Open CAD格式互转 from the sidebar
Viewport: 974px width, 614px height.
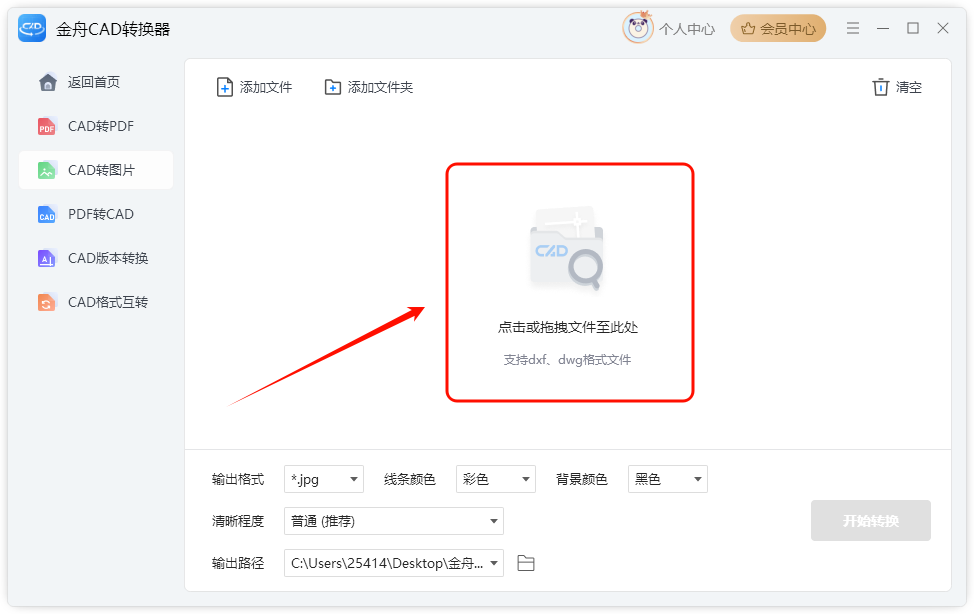(x=96, y=302)
